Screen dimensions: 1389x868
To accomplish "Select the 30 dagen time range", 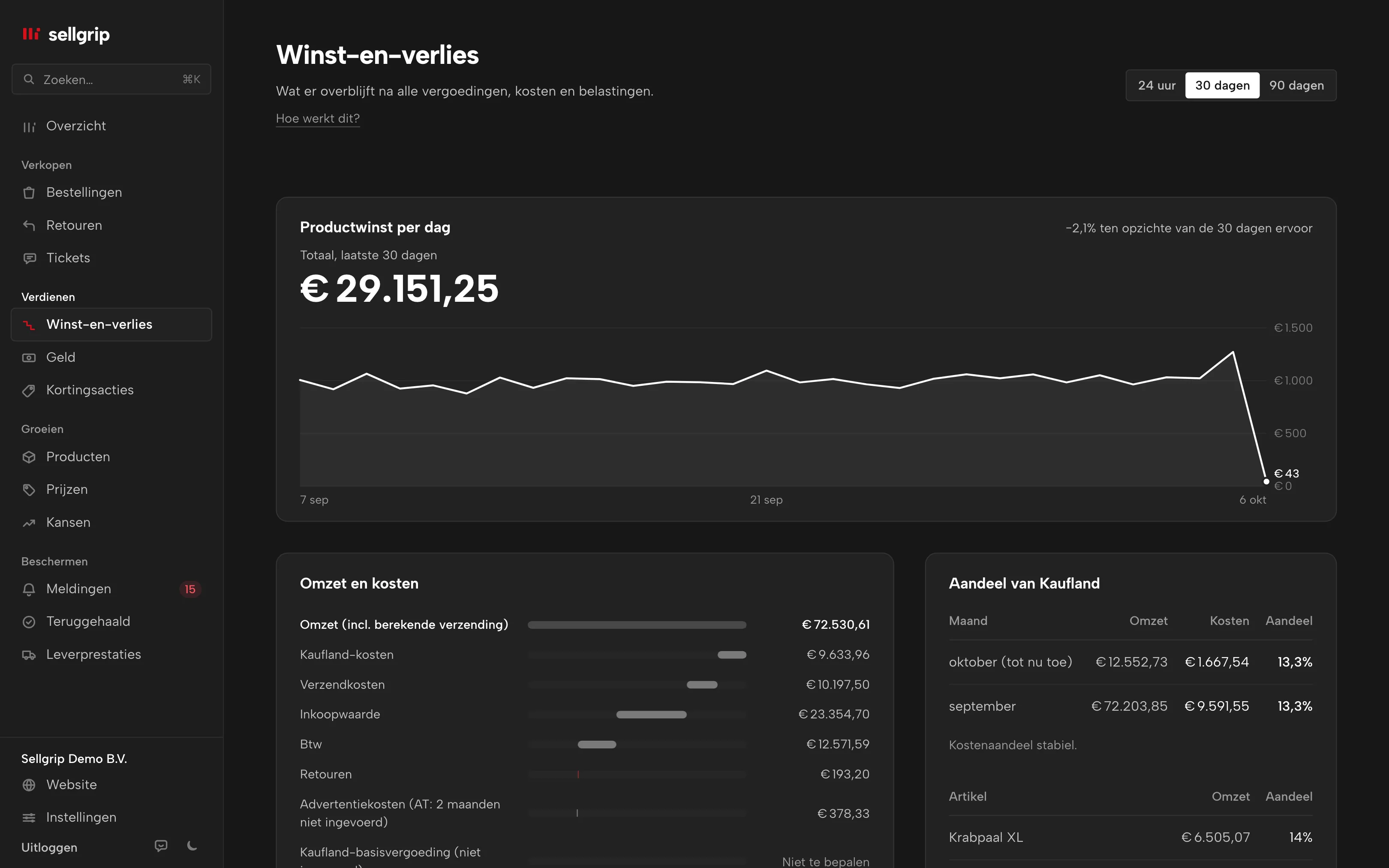I will (x=1222, y=86).
